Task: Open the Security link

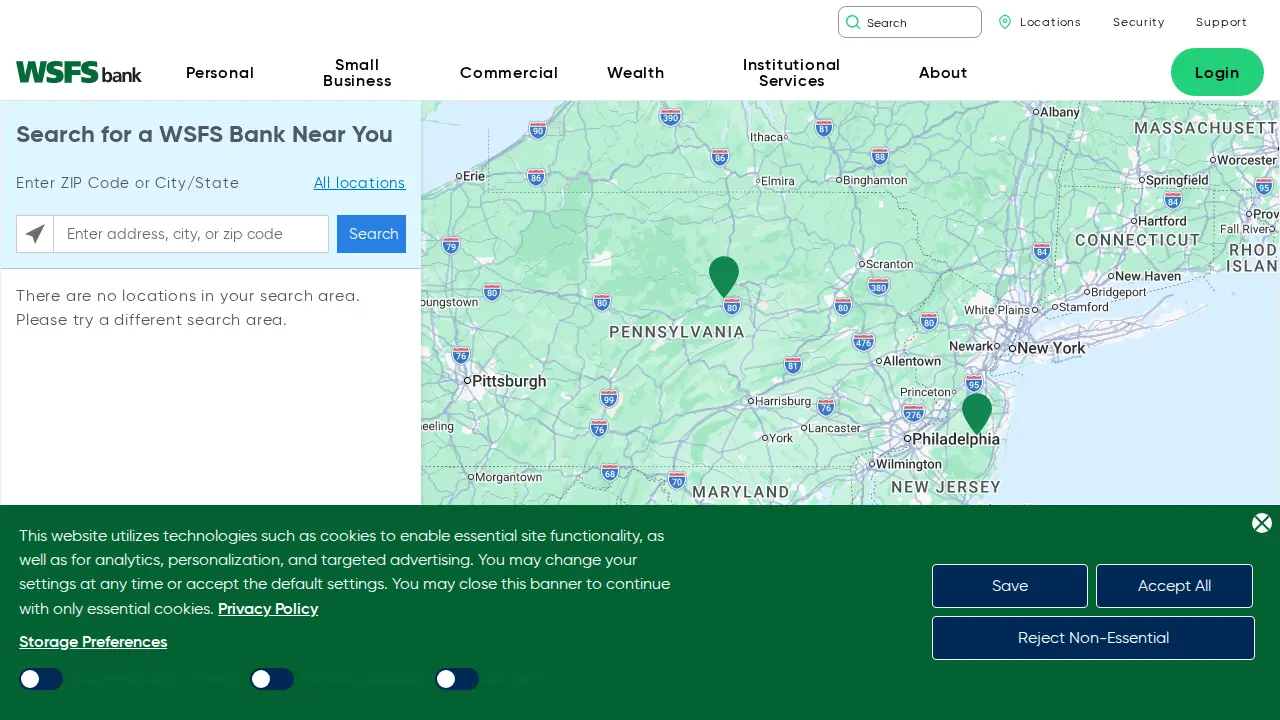Action: point(1139,22)
